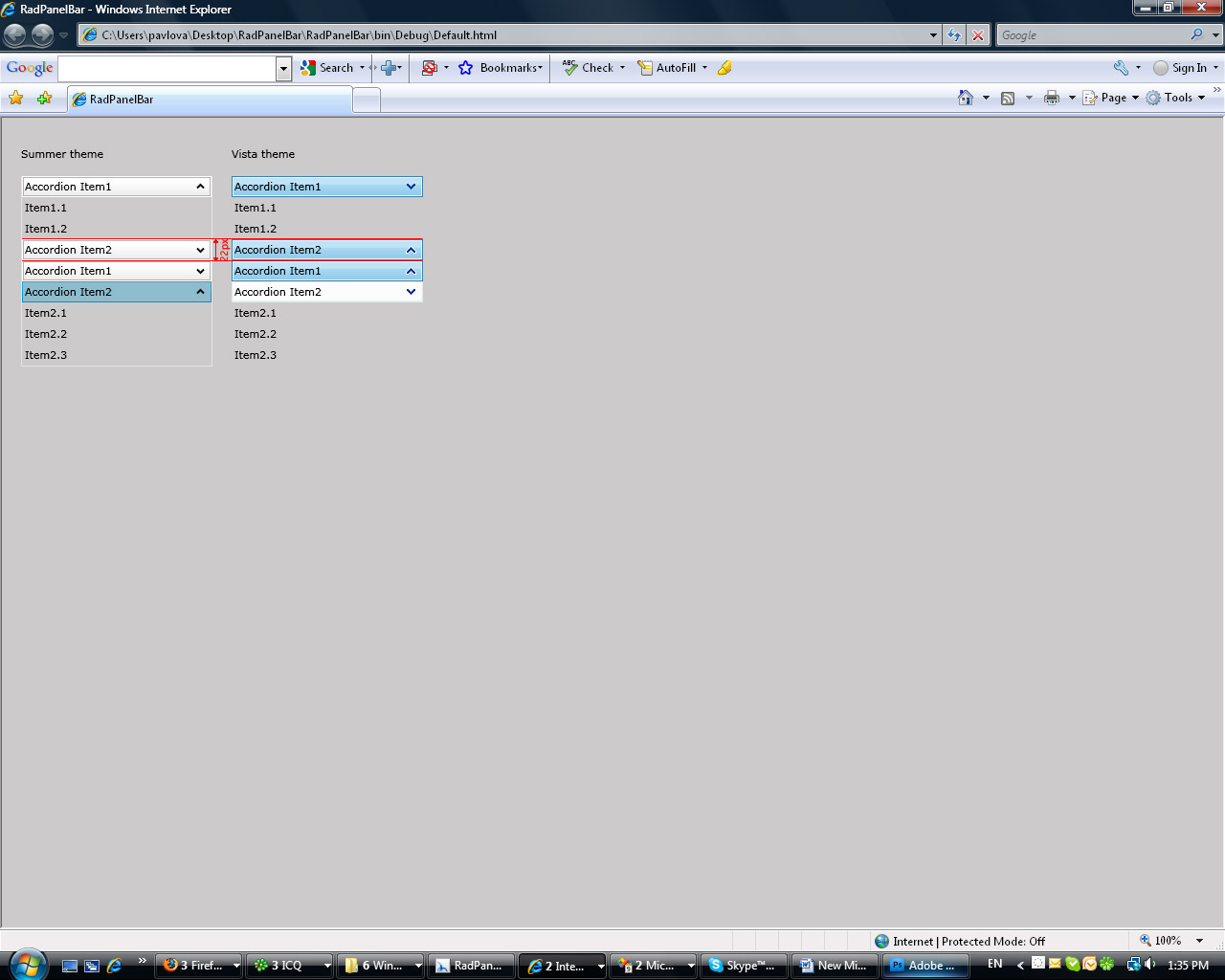Screen dimensions: 1225x980
Task: Click the Stop loading red X icon
Action: click(x=977, y=35)
